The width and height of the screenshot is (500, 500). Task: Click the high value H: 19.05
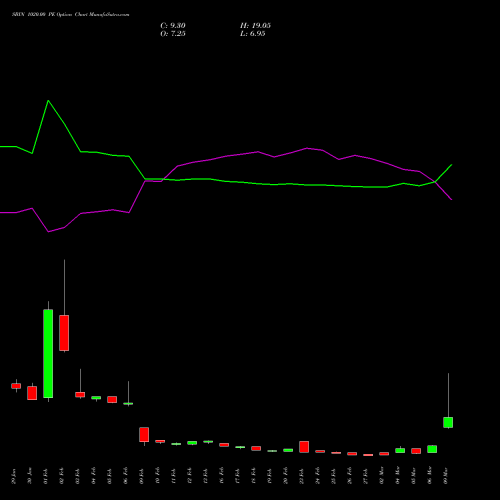pyautogui.click(x=255, y=26)
